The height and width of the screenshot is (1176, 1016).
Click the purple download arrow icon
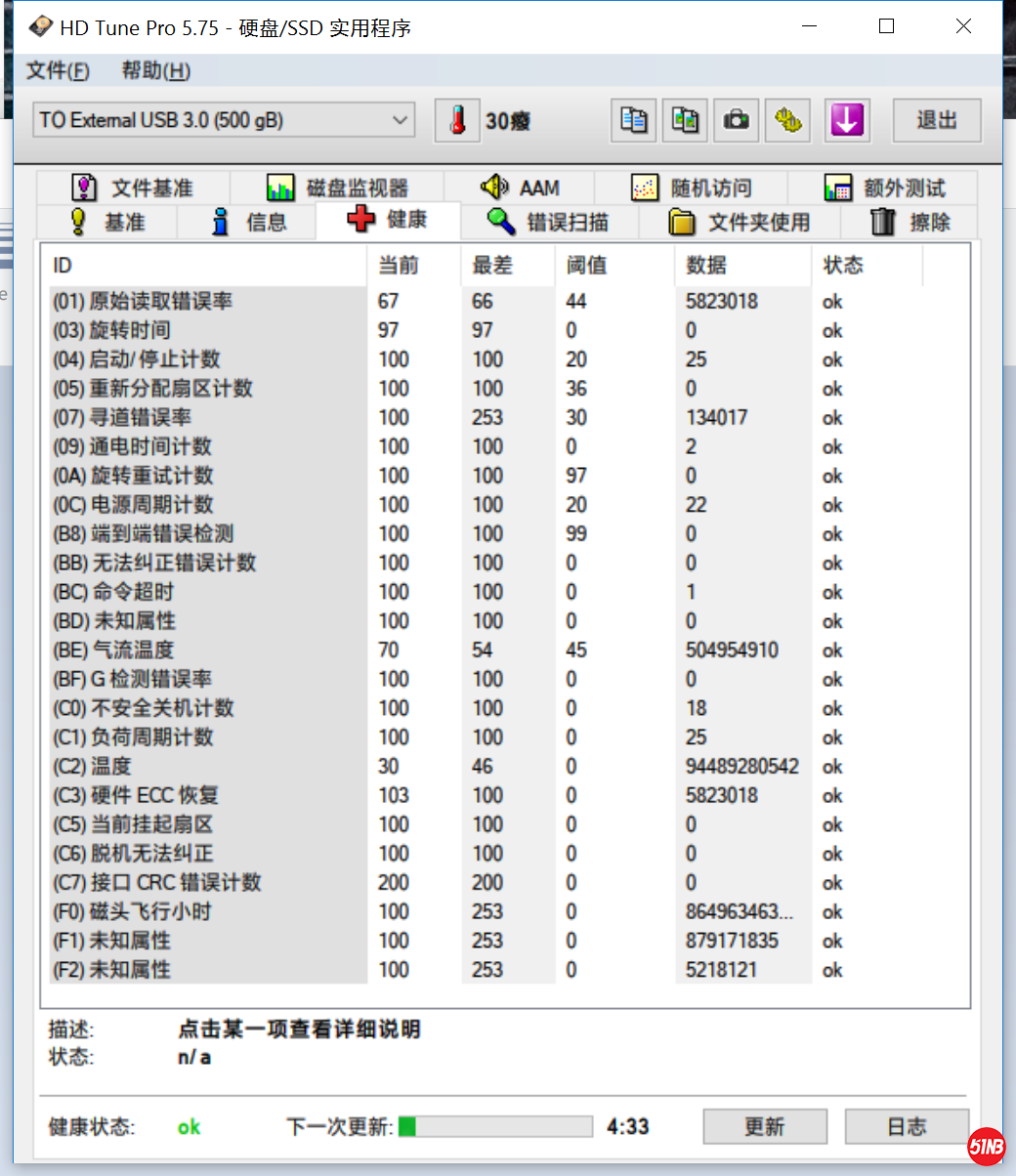coord(846,121)
